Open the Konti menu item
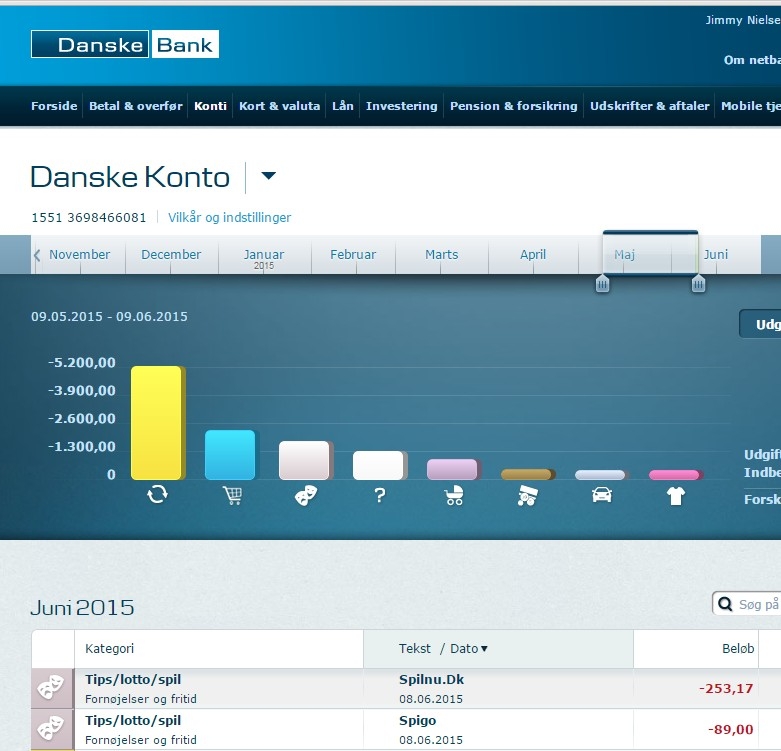The image size is (781, 751). tap(210, 106)
